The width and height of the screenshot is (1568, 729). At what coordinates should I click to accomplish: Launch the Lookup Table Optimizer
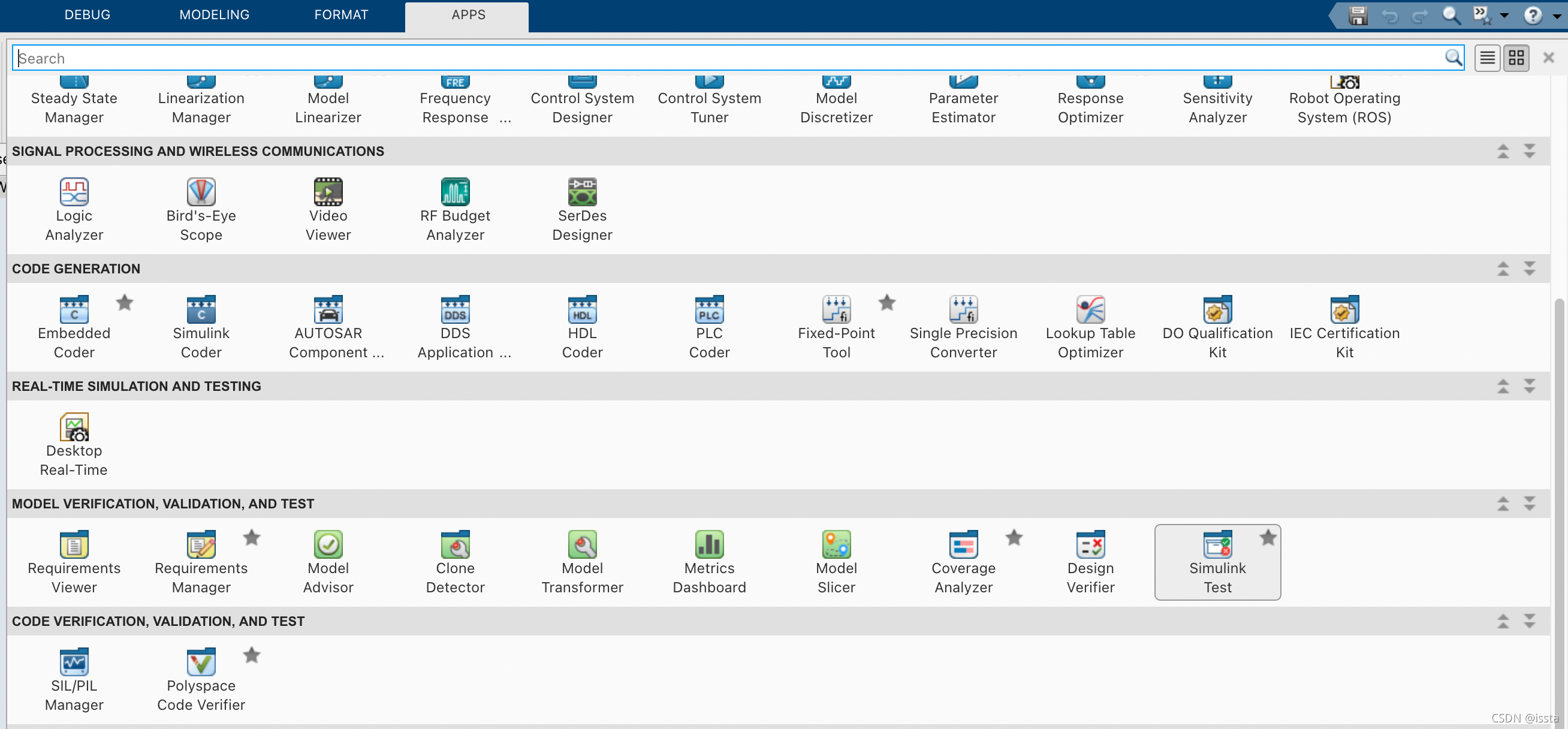(x=1090, y=310)
